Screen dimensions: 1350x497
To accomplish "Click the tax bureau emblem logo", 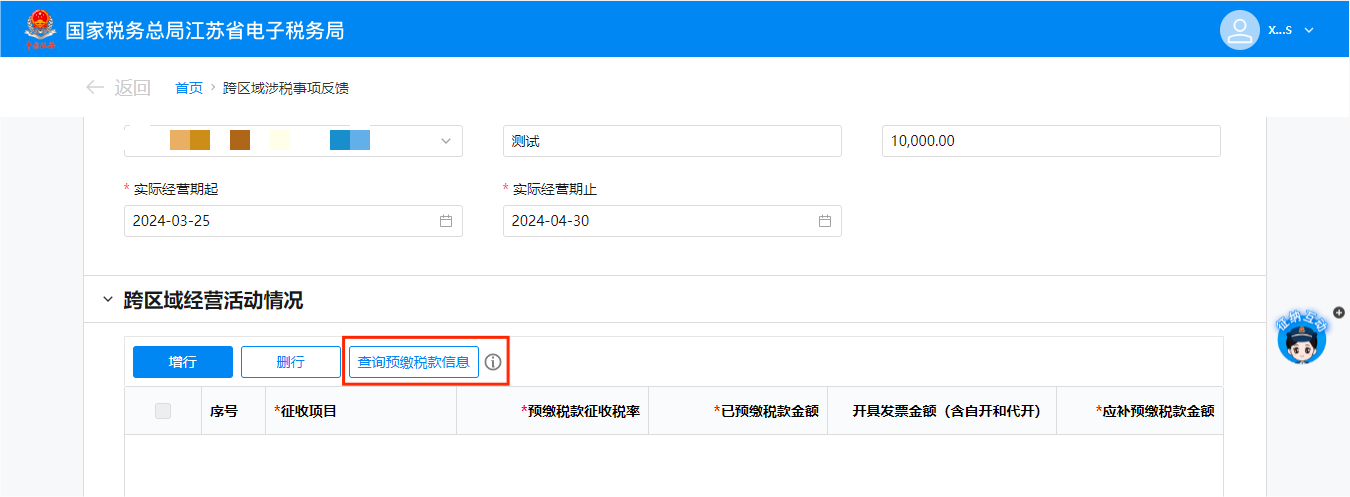I will pos(40,29).
